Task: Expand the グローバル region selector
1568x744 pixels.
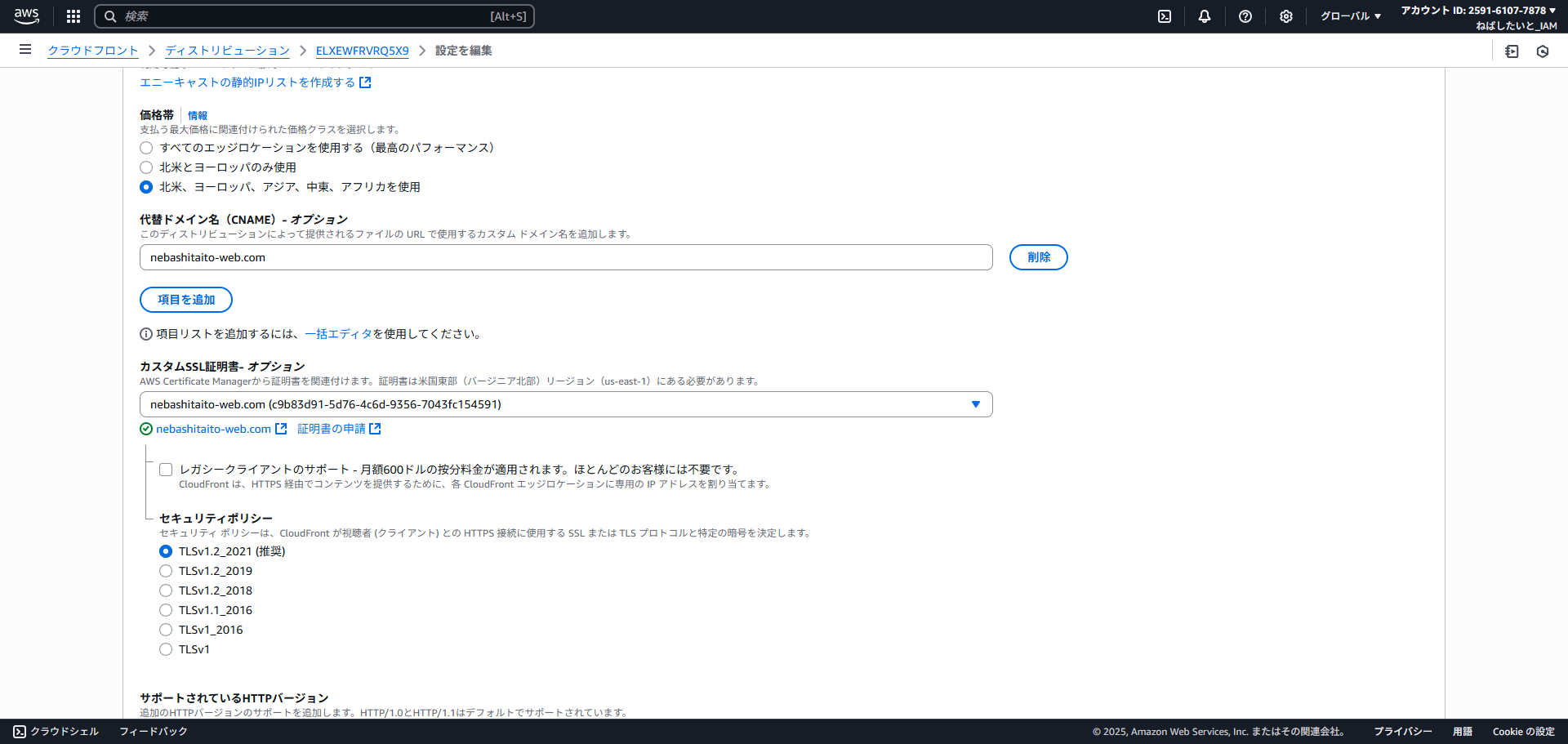Action: tap(1351, 16)
